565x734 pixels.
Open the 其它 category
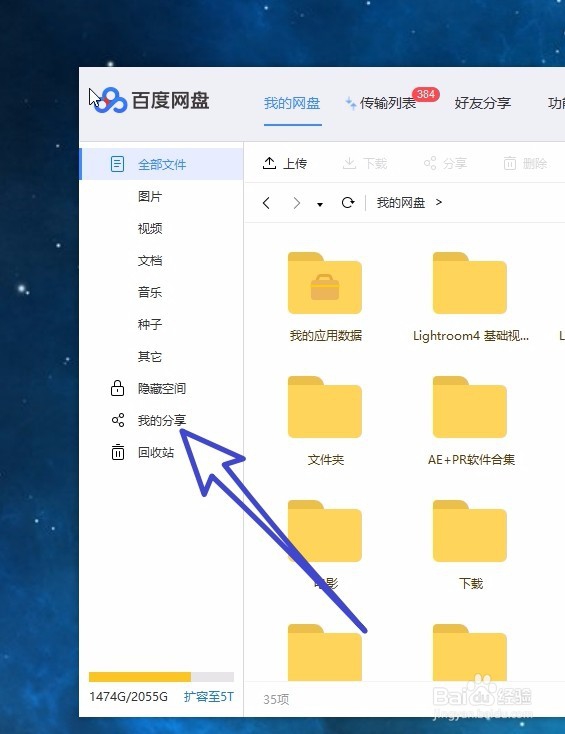pyautogui.click(x=150, y=357)
